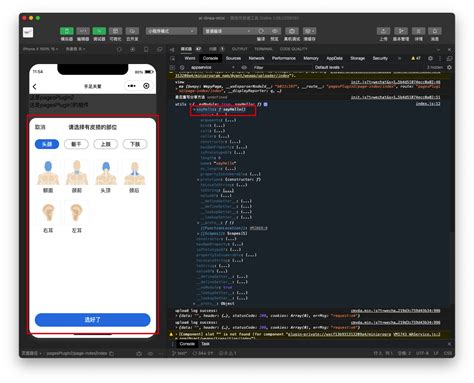Open DevTools console settings gear

click(449, 67)
